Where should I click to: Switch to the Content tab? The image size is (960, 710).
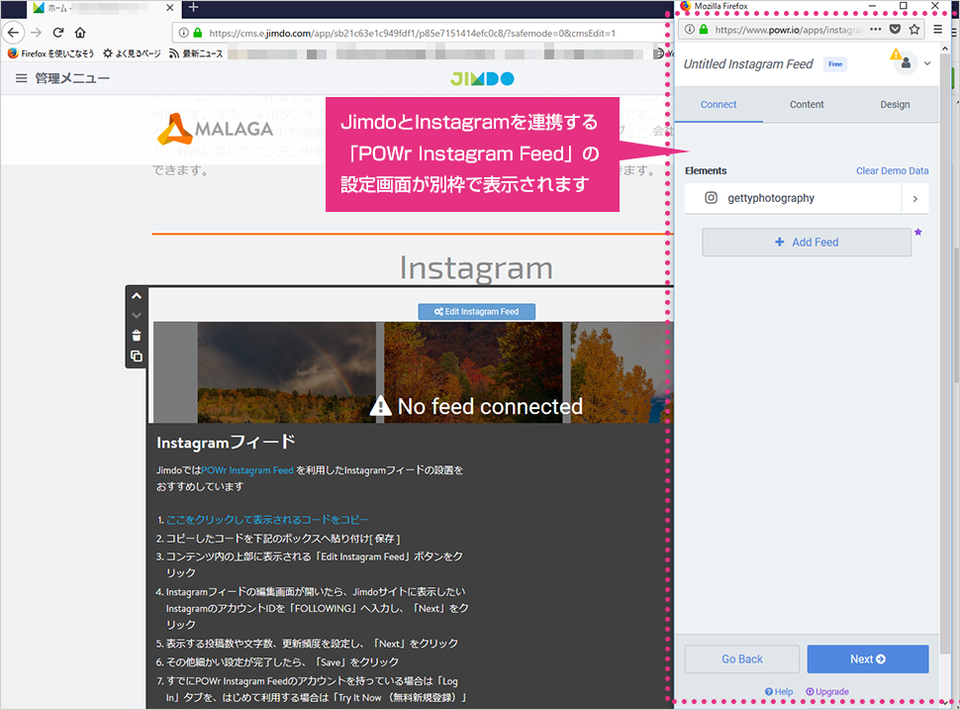806,105
